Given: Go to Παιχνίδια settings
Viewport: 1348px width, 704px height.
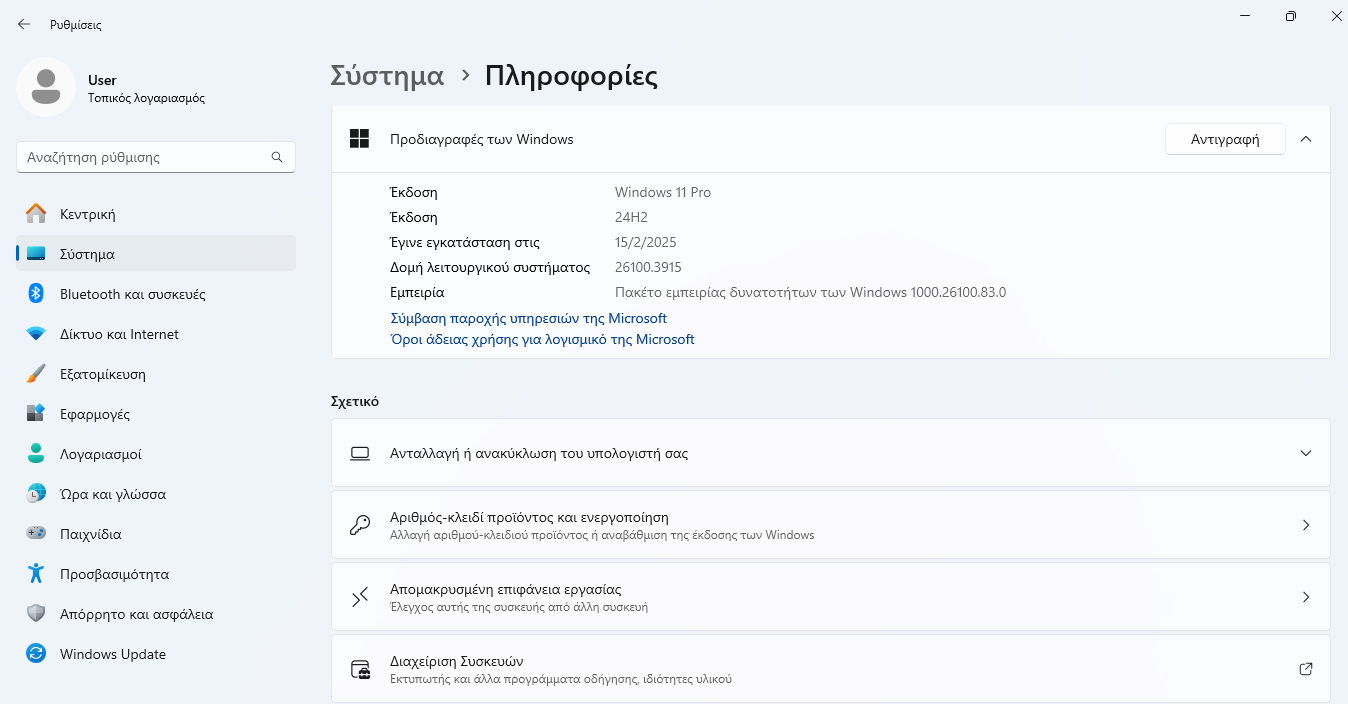Looking at the screenshot, I should (156, 534).
